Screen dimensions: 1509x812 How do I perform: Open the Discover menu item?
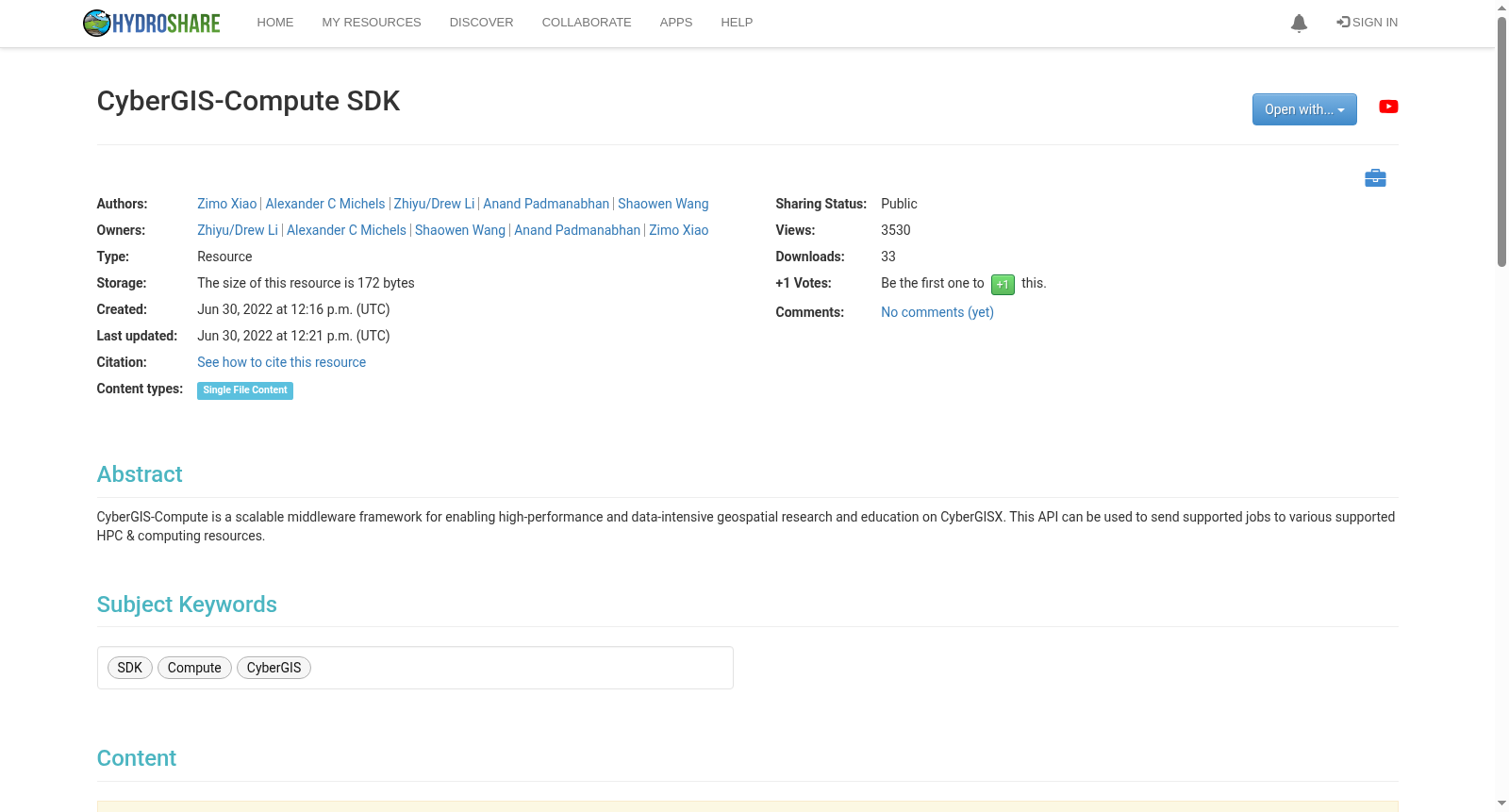click(x=481, y=23)
